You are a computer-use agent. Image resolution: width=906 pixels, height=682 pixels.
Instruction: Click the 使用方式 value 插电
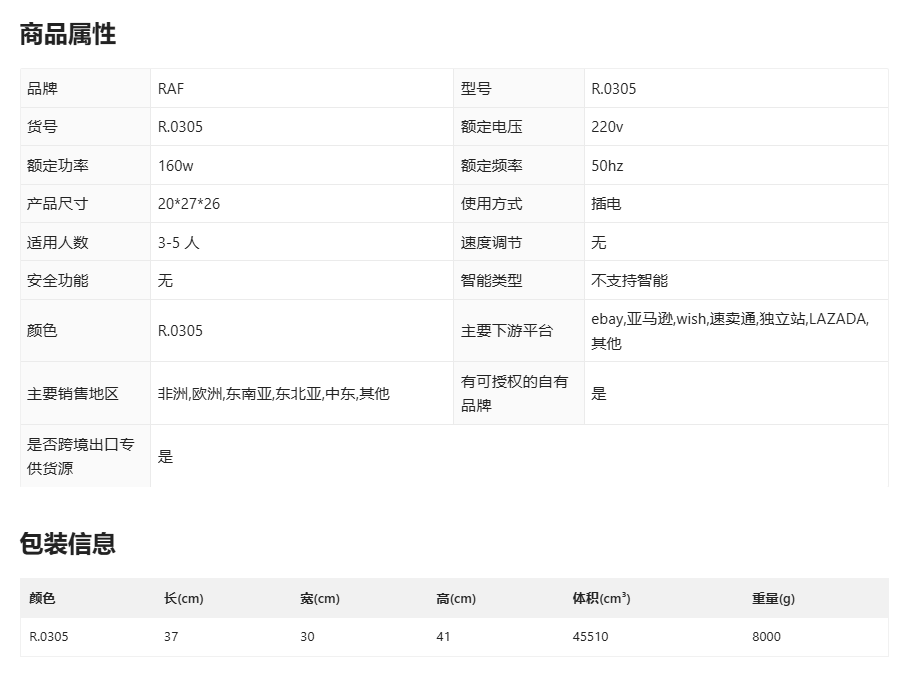point(606,204)
